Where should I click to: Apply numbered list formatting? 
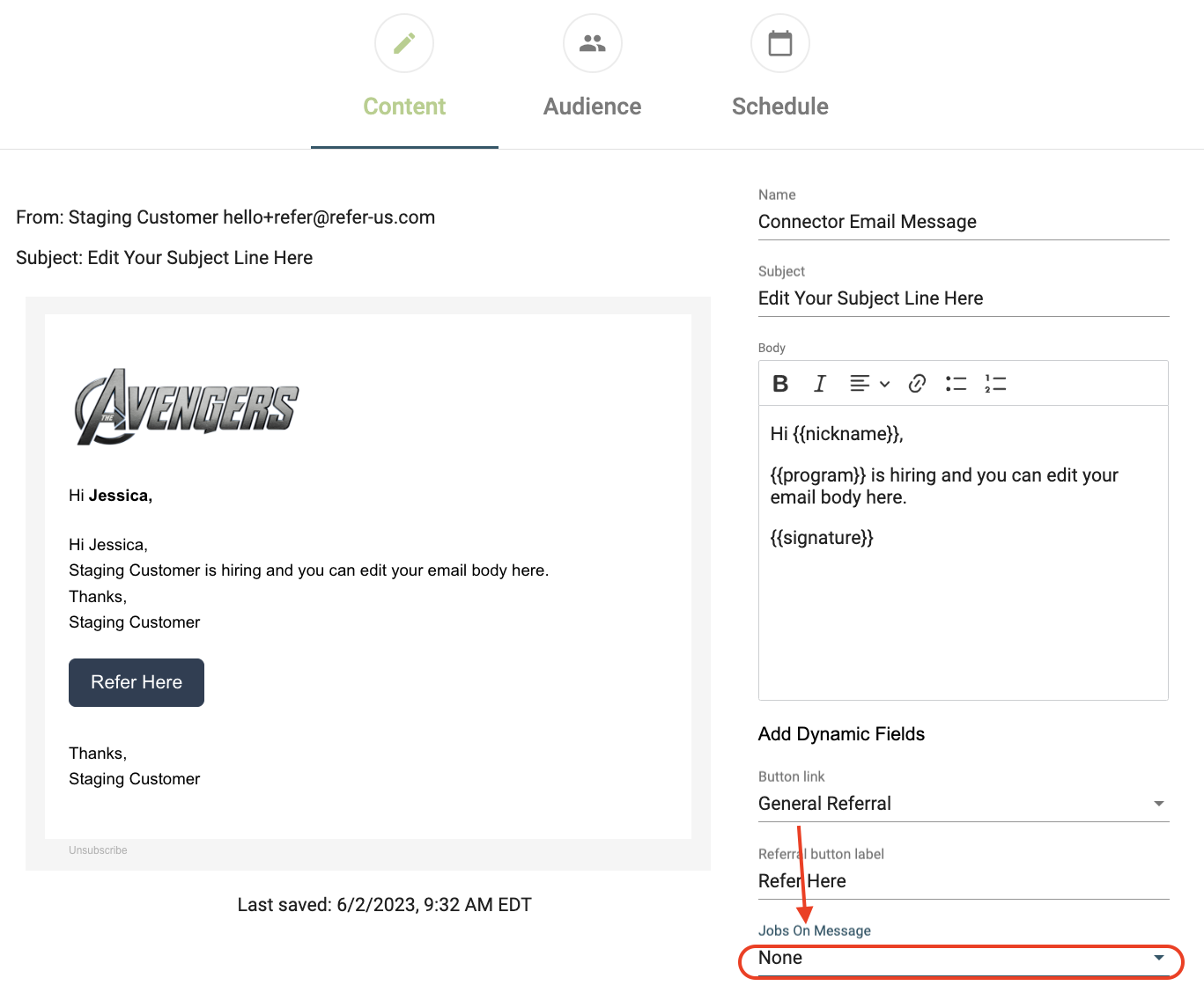[x=995, y=384]
